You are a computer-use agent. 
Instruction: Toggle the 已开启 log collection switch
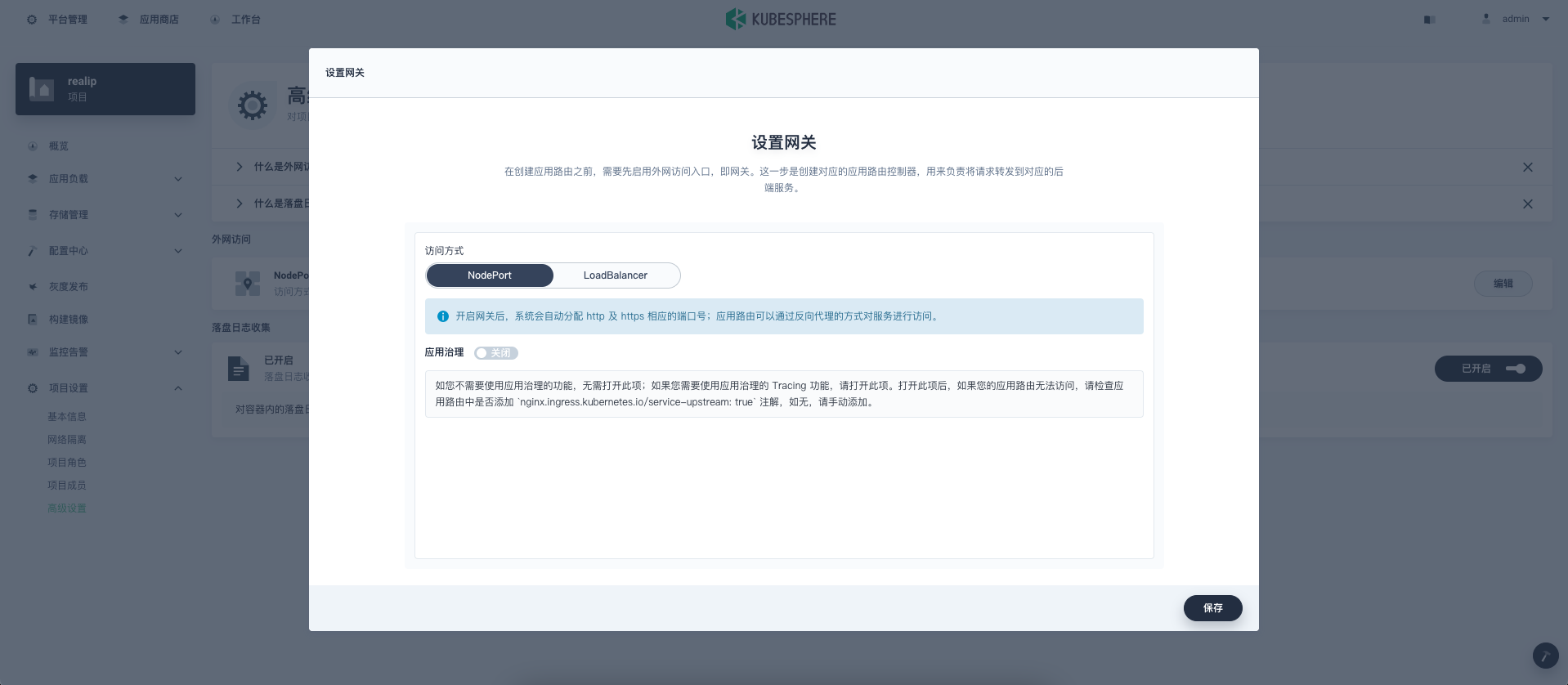pyautogui.click(x=1489, y=369)
